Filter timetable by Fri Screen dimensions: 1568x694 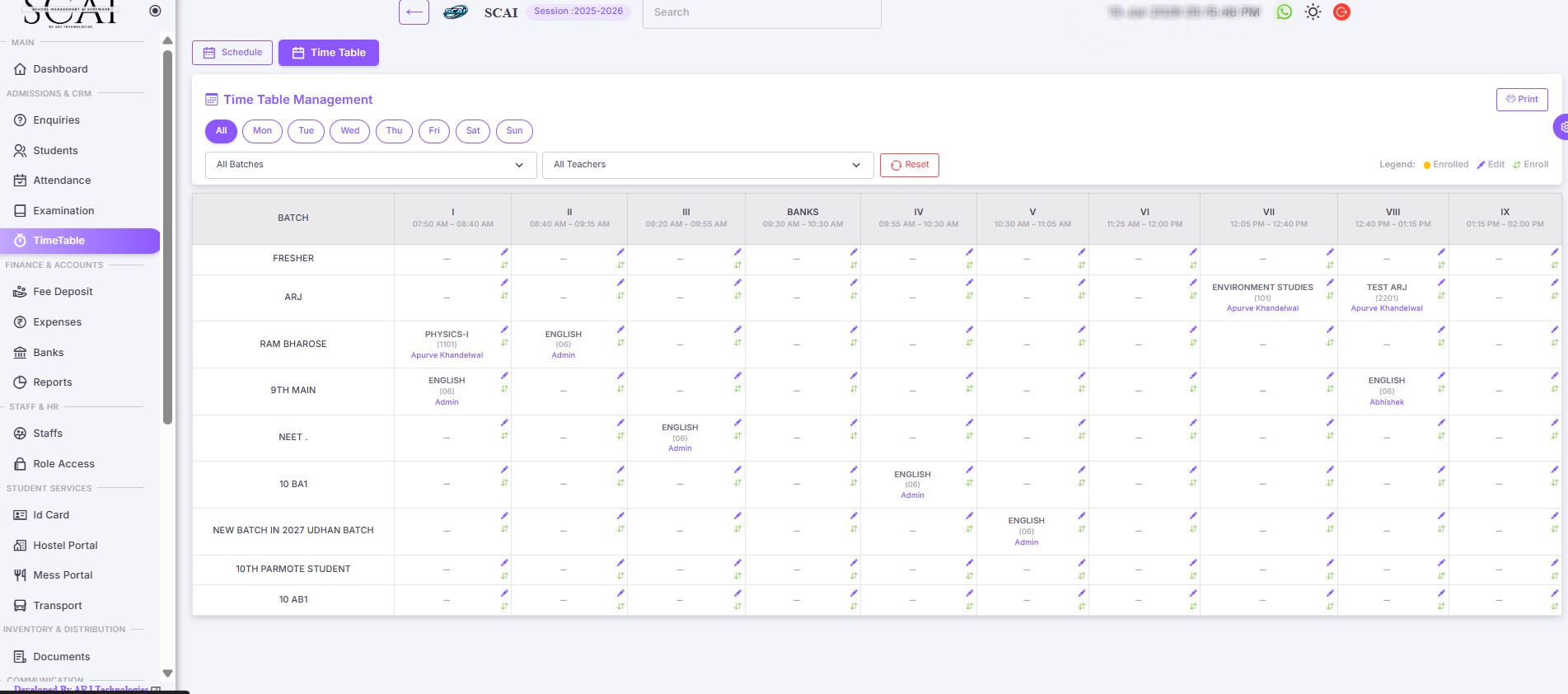point(434,131)
